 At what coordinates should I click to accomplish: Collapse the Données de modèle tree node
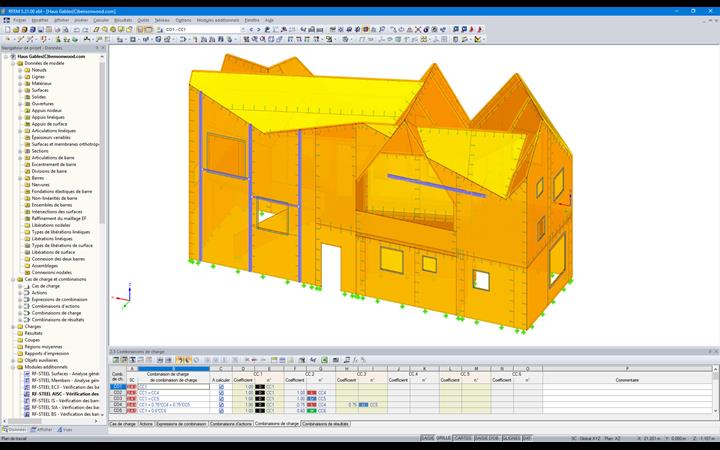coord(13,63)
